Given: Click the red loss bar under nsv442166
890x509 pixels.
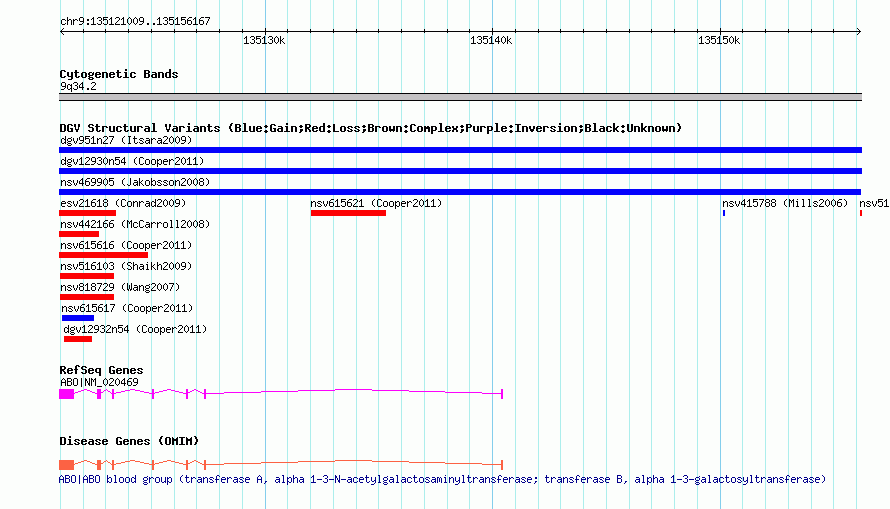Looking at the screenshot, I should pos(79,234).
